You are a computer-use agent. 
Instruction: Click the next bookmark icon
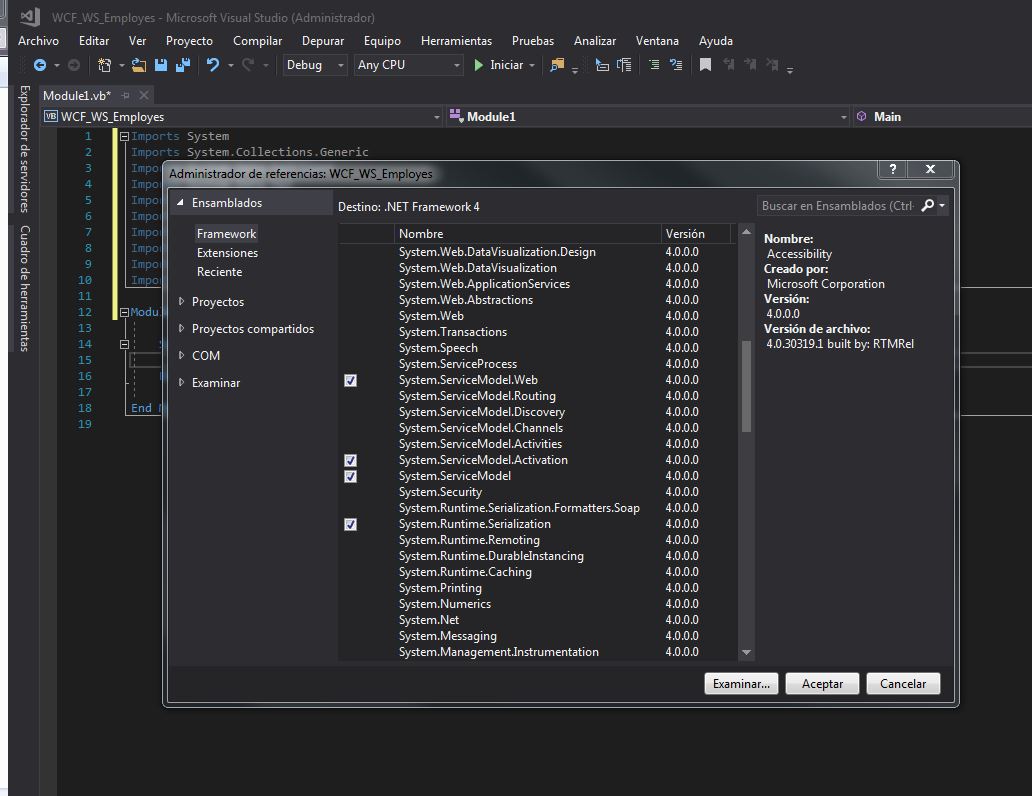coord(750,65)
